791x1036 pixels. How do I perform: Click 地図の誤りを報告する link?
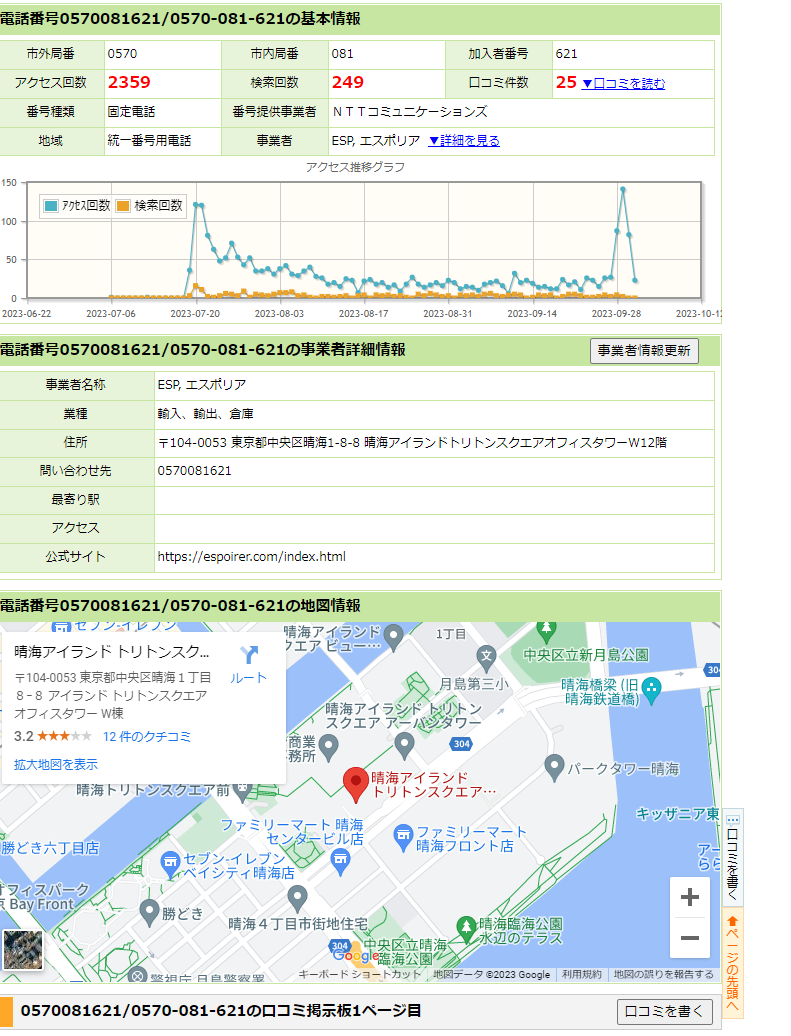(663, 975)
